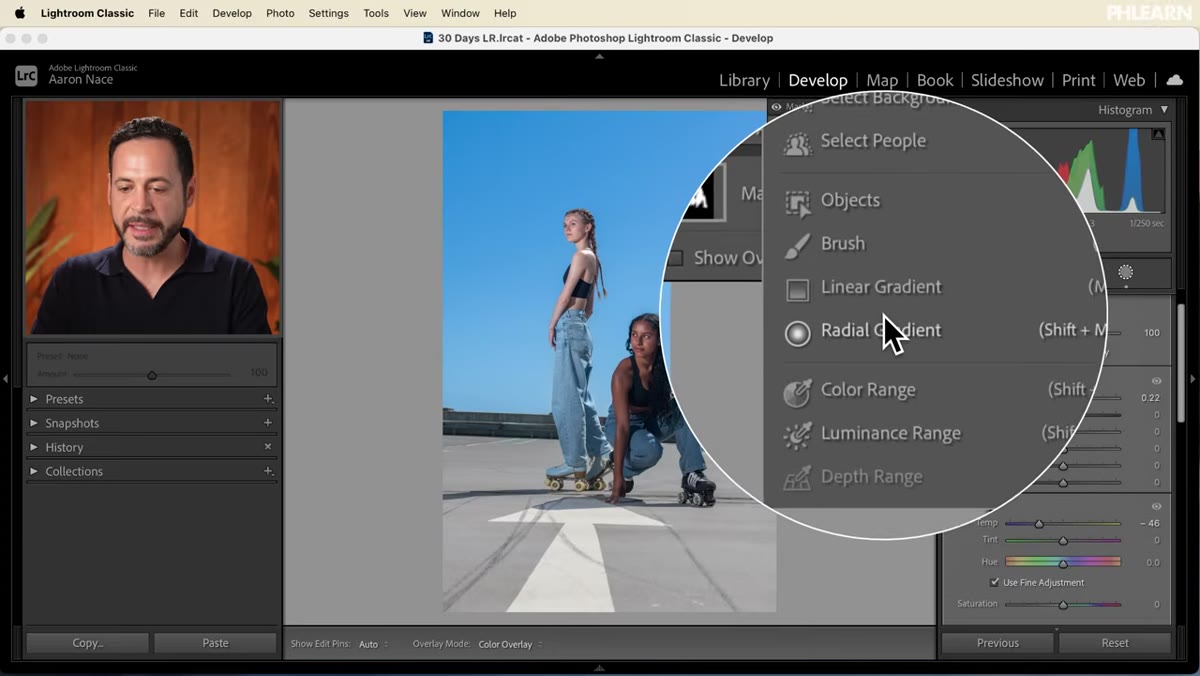Open the Settings menu
Image resolution: width=1200 pixels, height=676 pixels.
point(328,13)
